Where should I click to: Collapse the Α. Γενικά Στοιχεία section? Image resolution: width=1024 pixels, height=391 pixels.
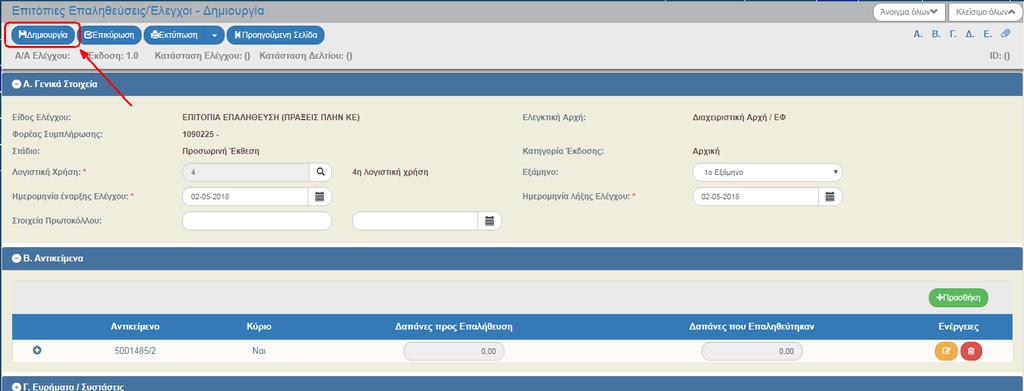click(16, 84)
